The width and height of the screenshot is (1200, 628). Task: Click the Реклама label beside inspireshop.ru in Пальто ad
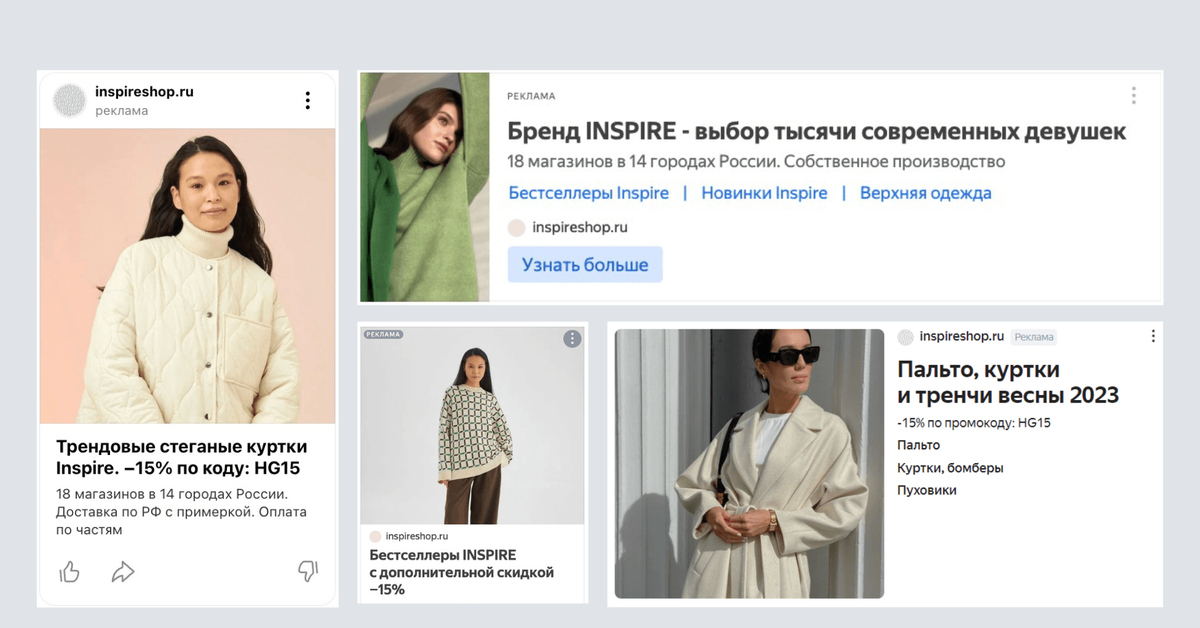1034,337
